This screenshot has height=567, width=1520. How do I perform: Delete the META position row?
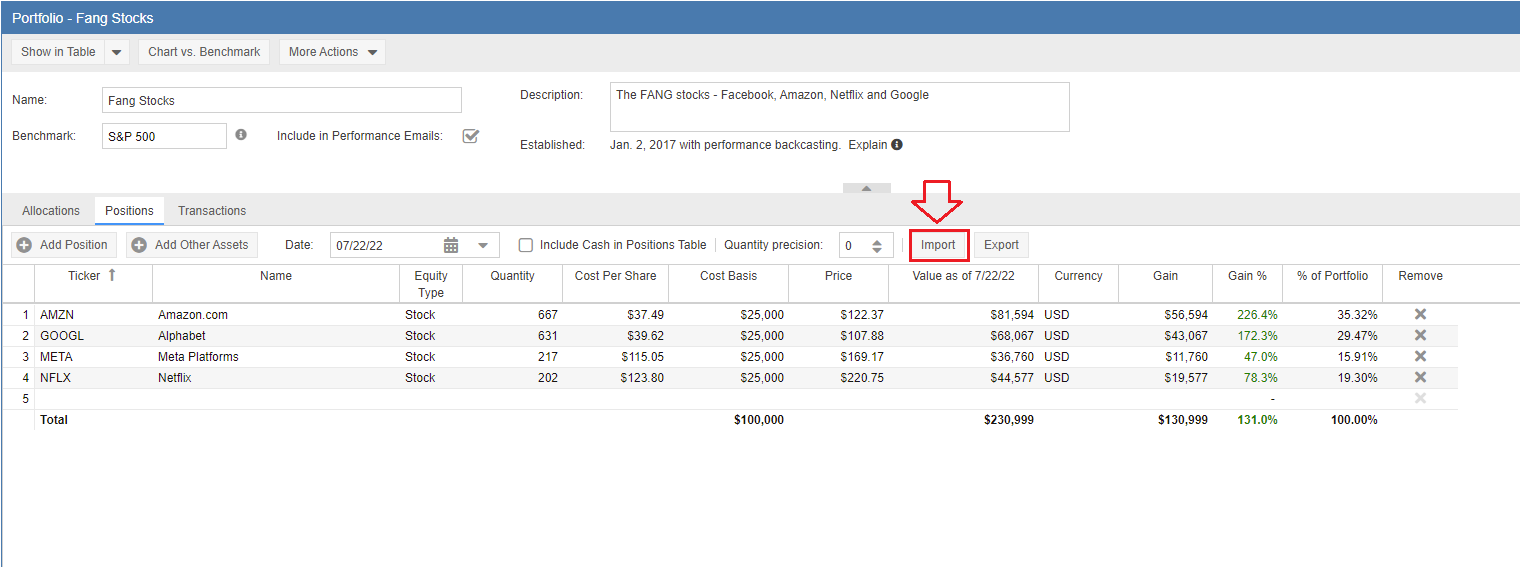tap(1420, 356)
